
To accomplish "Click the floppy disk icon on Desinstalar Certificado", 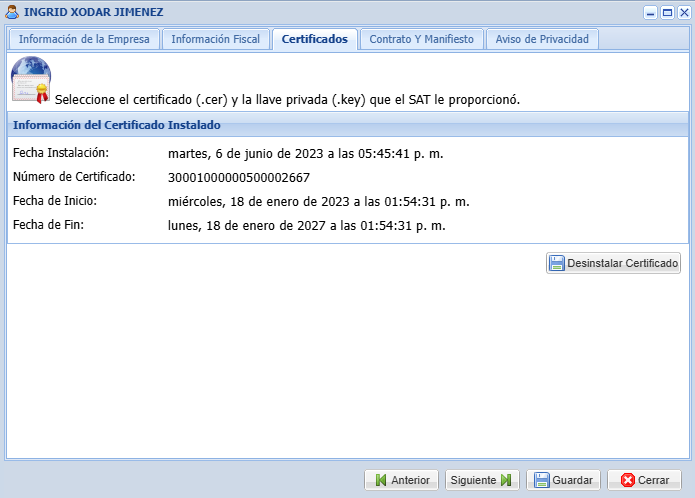I will pyautogui.click(x=557, y=263).
